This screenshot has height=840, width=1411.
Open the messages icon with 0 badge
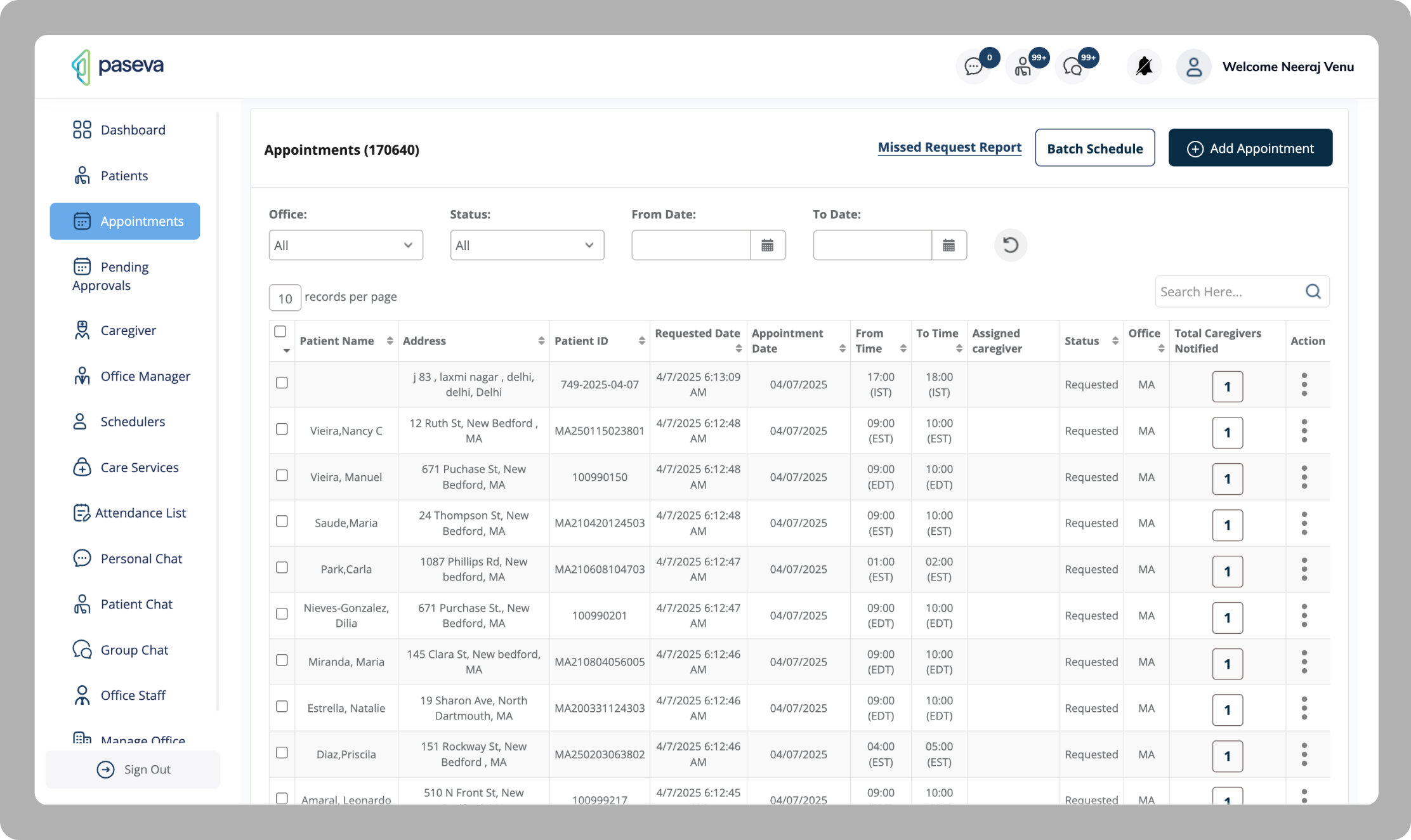[973, 67]
